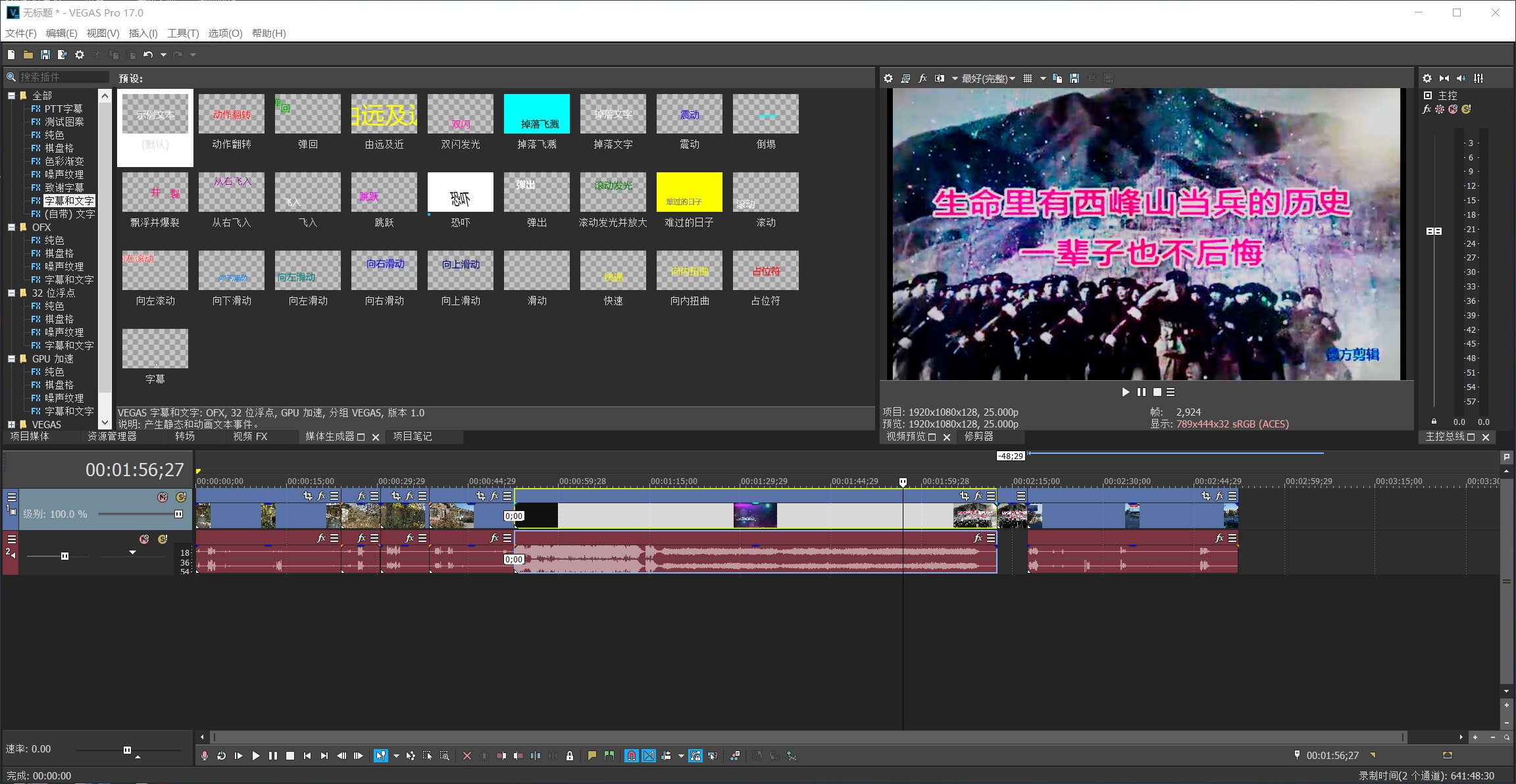The image size is (1516, 784).
Task: Open video preview project properties gear
Action: click(x=888, y=78)
